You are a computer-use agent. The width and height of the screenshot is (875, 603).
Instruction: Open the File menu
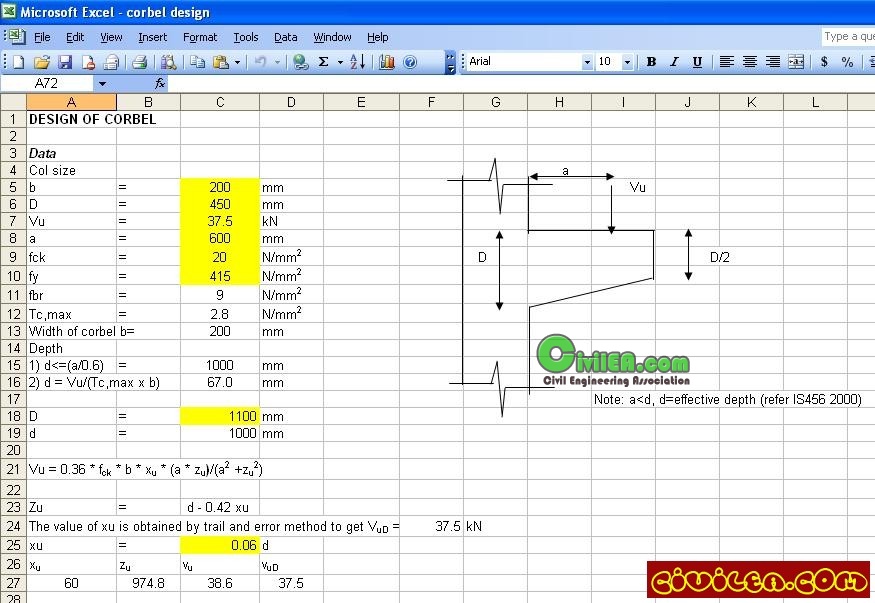pos(42,37)
